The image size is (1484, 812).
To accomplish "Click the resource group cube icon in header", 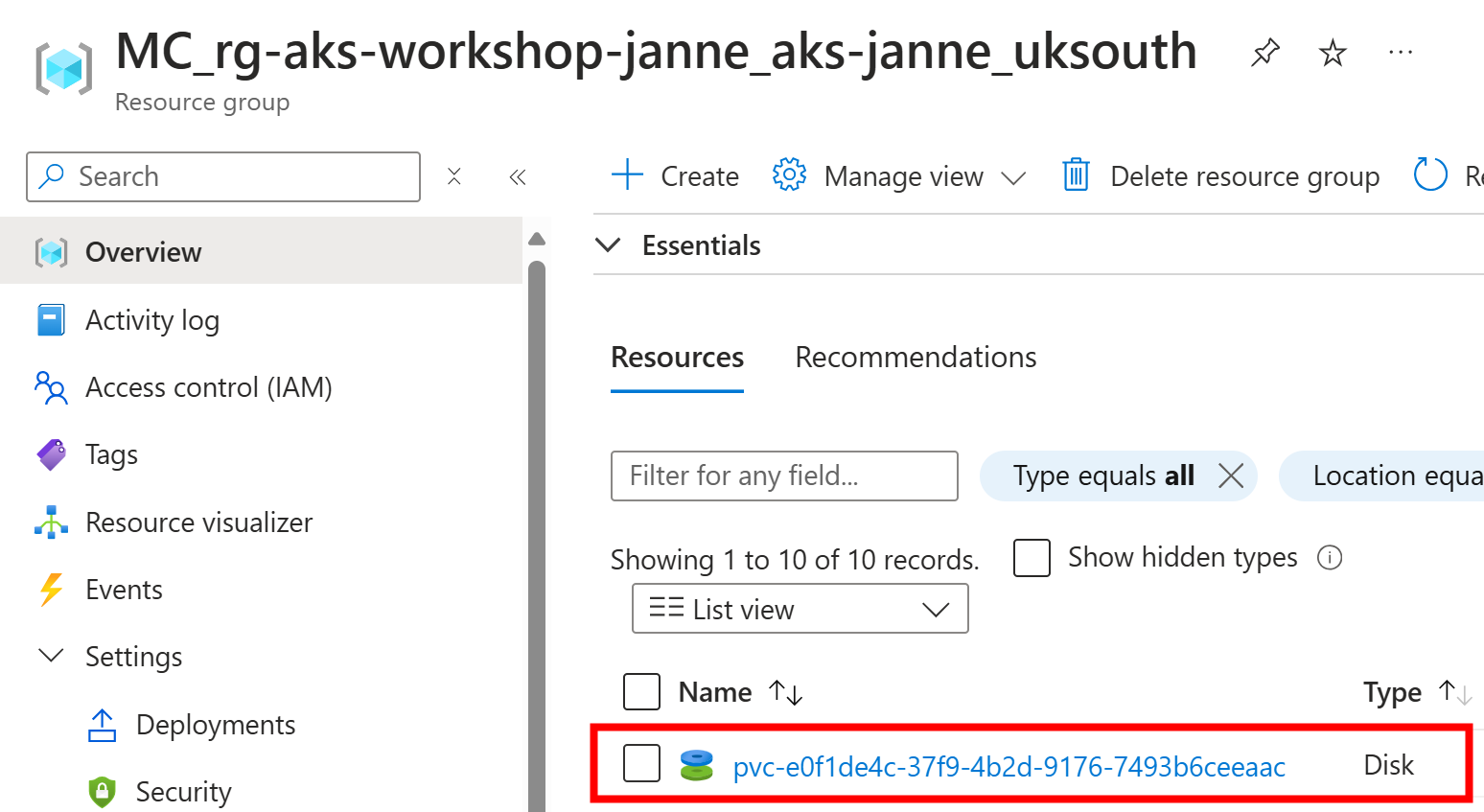I will (x=64, y=69).
